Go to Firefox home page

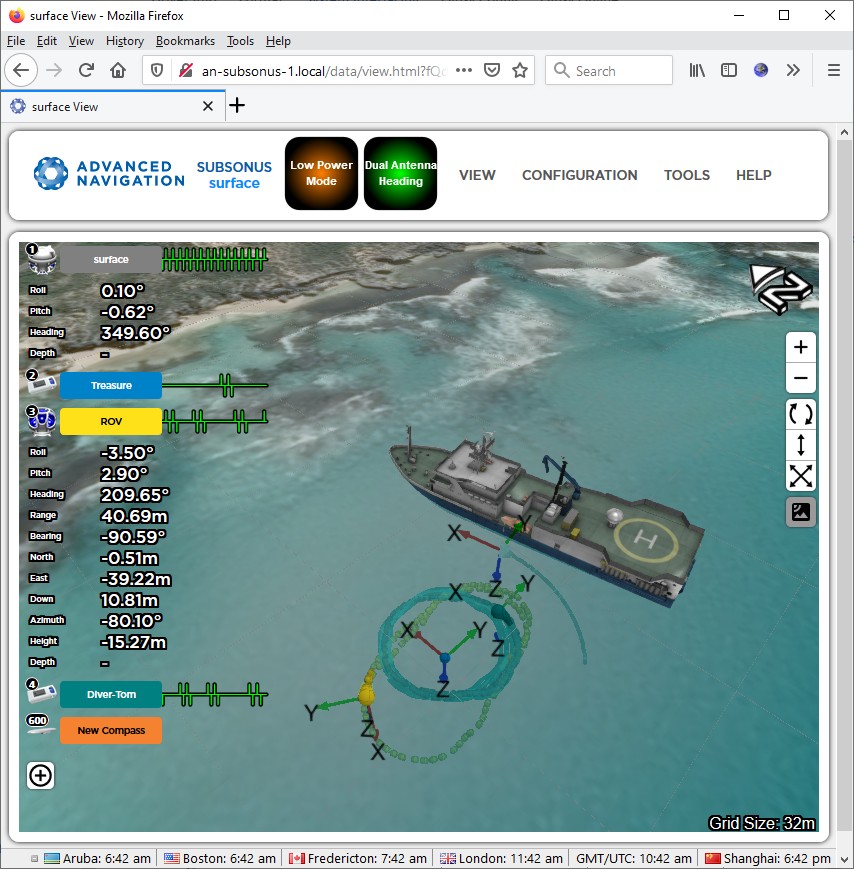tap(118, 70)
